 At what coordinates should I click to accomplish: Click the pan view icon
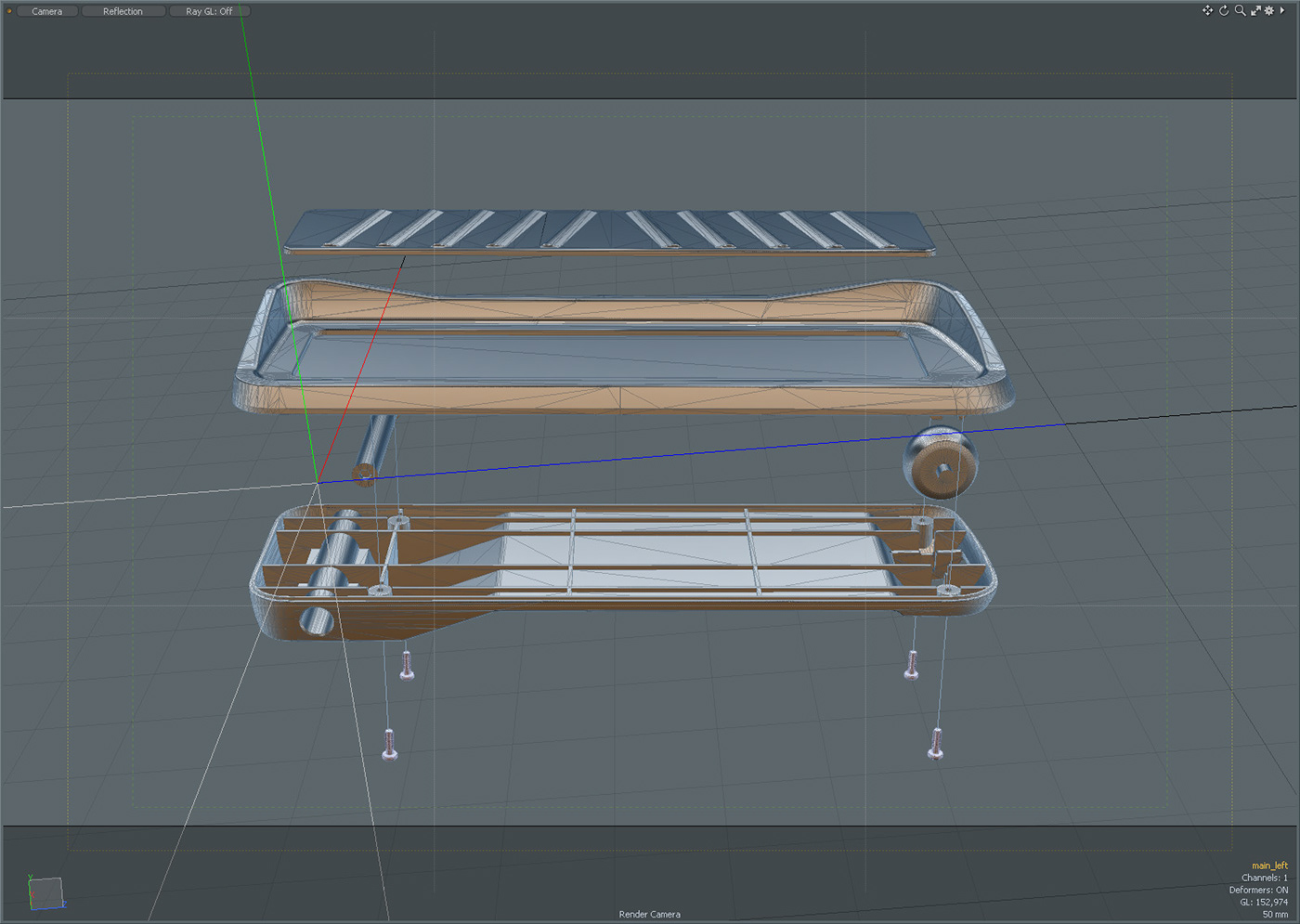1207,10
